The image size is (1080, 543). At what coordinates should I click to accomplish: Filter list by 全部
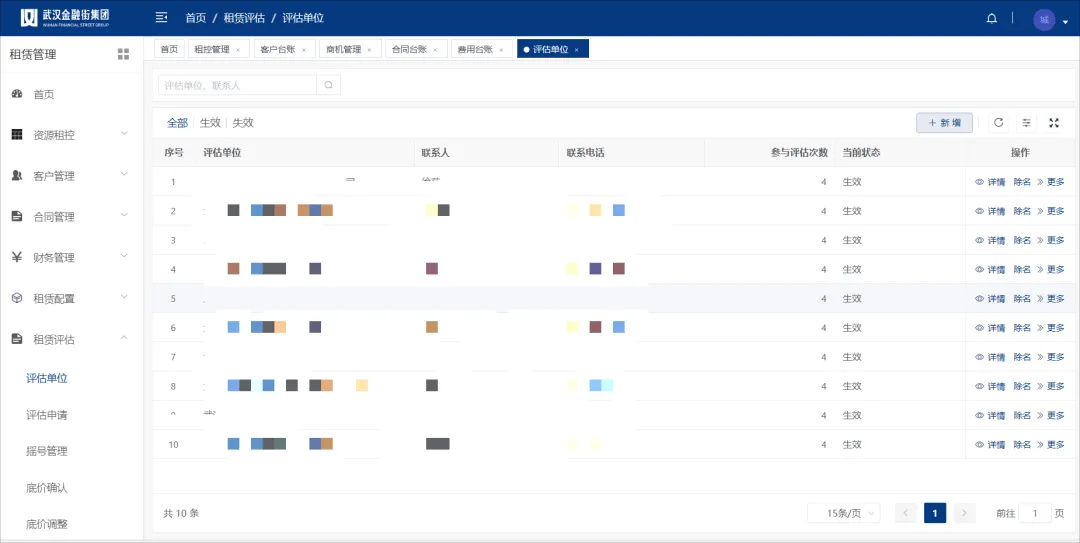pyautogui.click(x=177, y=123)
